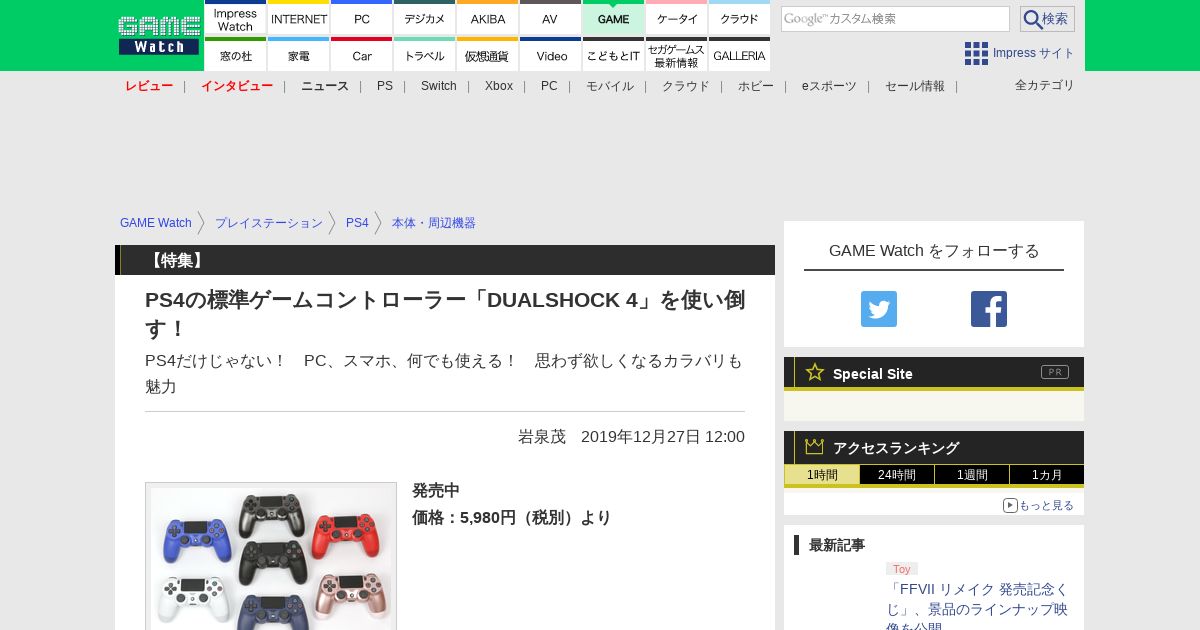This screenshot has height=630, width=1200.
Task: Open the トラベル site tab
Action: coord(425,54)
